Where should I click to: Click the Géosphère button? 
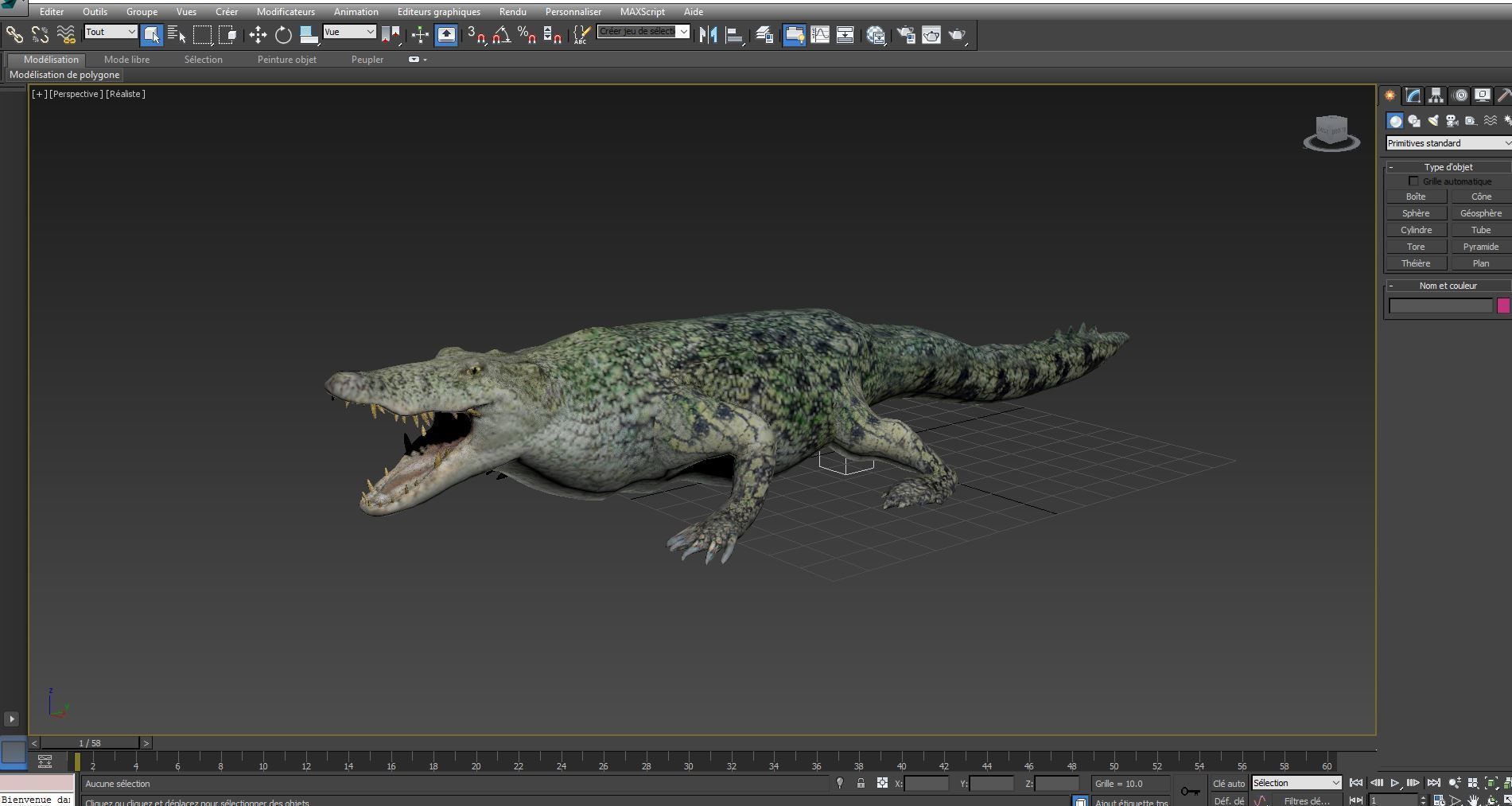1481,213
